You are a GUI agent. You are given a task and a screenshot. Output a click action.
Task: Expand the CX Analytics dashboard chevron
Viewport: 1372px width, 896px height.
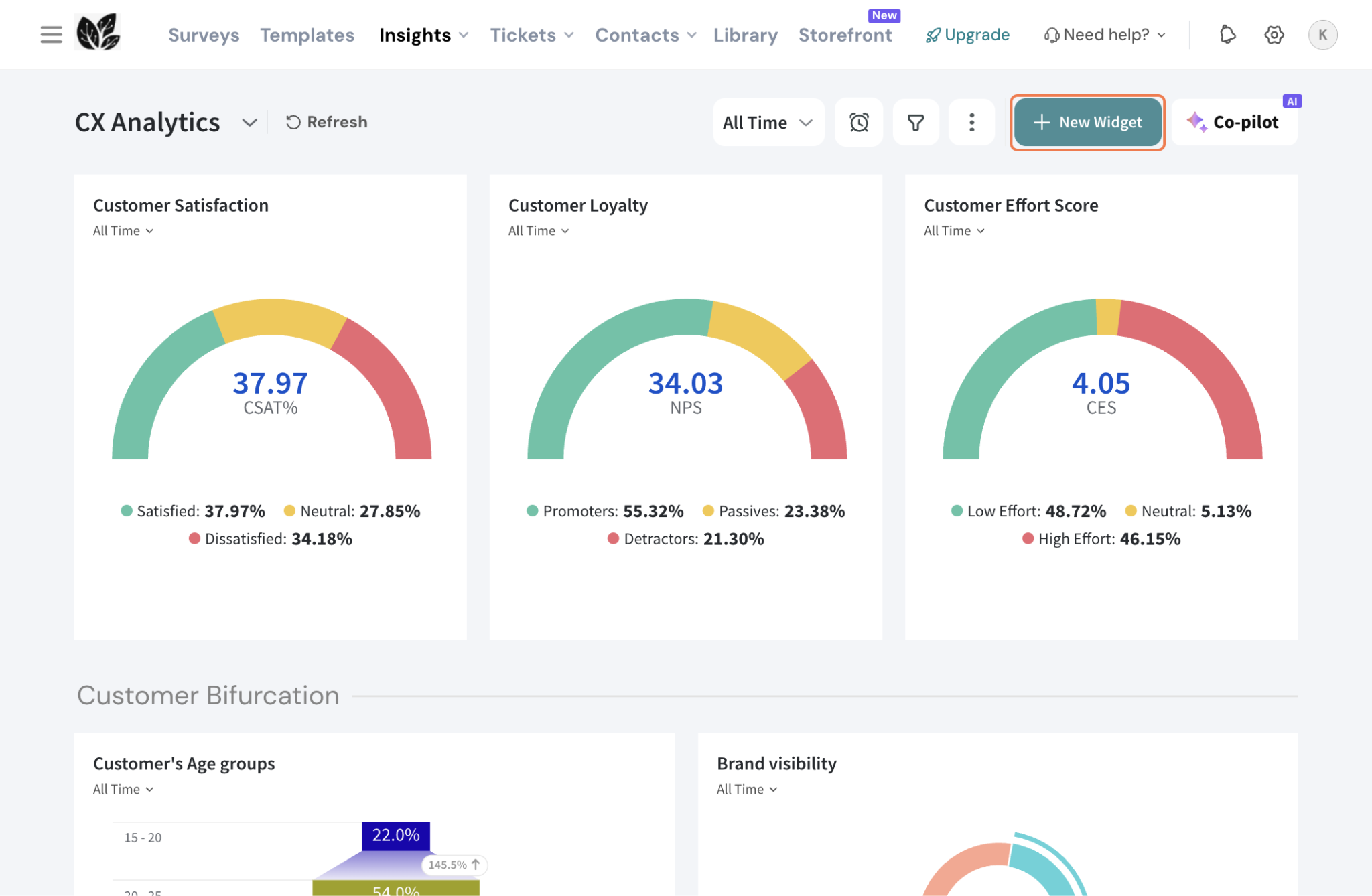point(249,123)
